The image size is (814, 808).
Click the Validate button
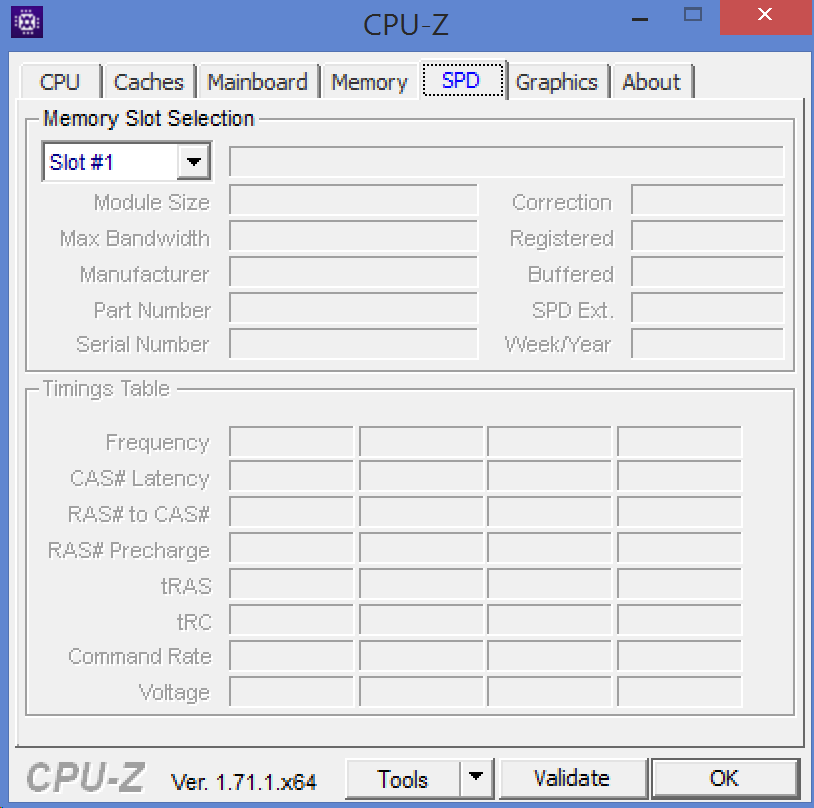click(x=572, y=778)
